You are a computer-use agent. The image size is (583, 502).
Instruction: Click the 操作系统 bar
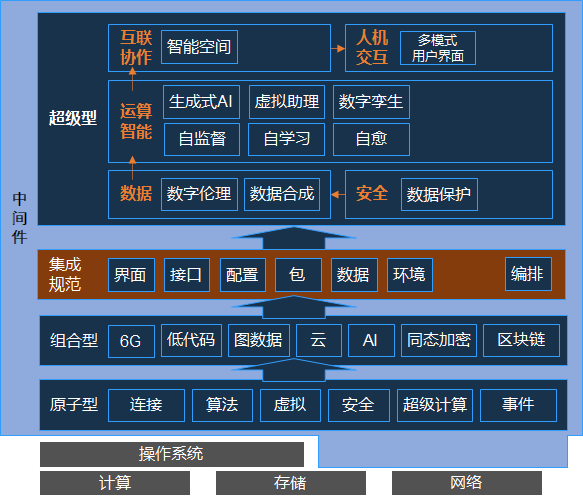click(172, 454)
